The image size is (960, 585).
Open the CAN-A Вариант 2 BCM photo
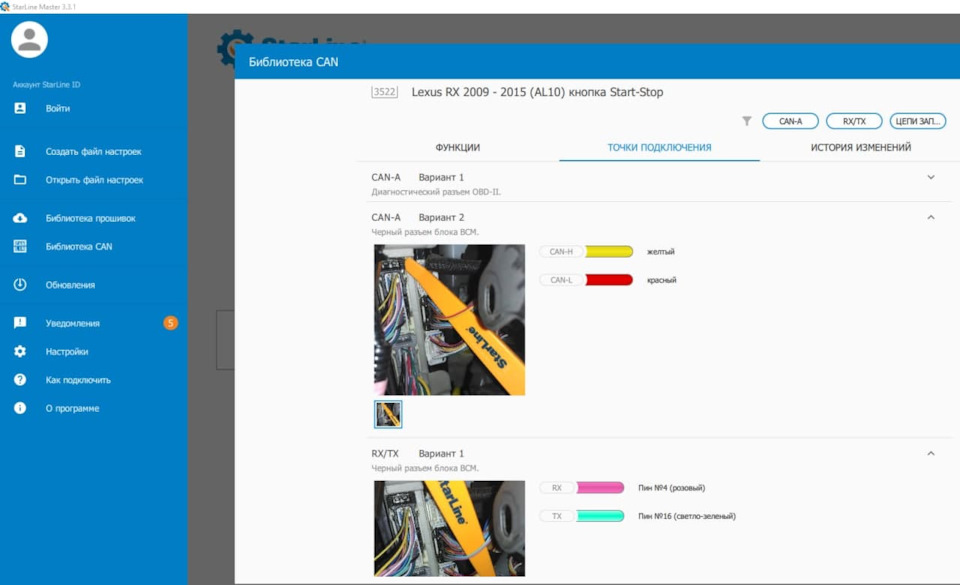pos(449,319)
